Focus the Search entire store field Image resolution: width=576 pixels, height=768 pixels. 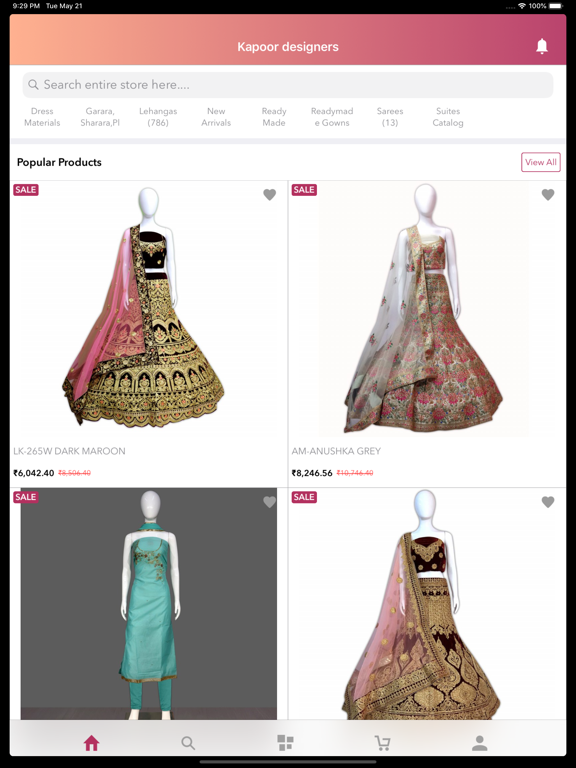tap(288, 85)
